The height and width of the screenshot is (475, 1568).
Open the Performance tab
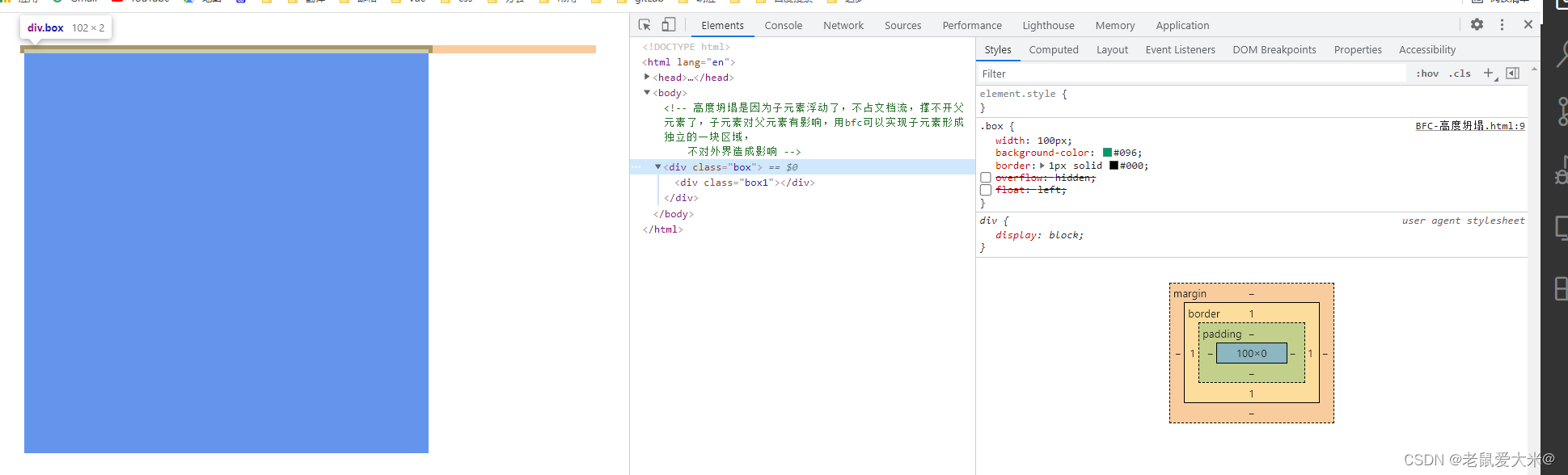click(x=972, y=25)
